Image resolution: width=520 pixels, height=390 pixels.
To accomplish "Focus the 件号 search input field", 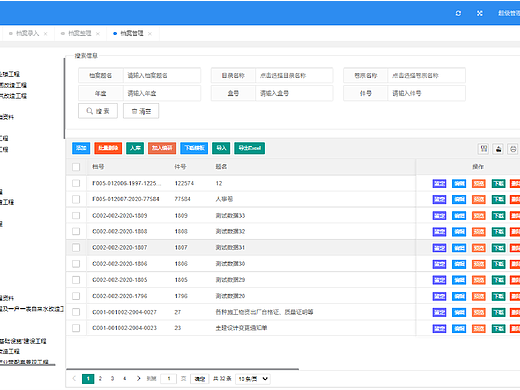I will coord(426,93).
